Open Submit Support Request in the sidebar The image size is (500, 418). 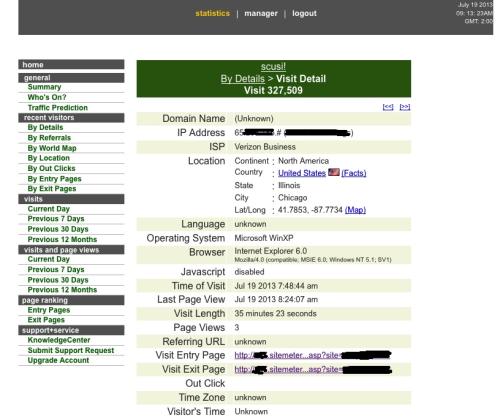[71, 350]
